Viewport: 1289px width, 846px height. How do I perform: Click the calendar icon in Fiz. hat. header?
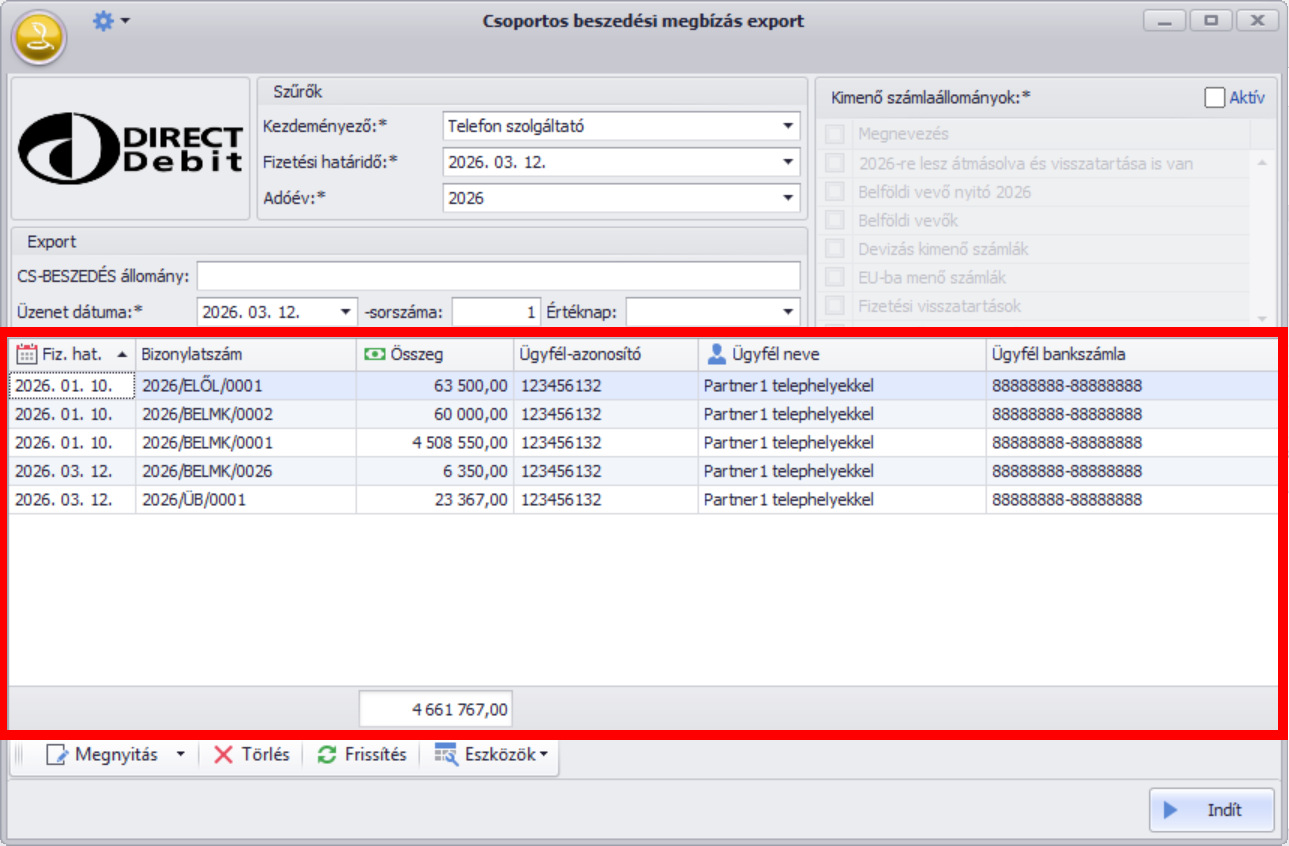(x=27, y=354)
